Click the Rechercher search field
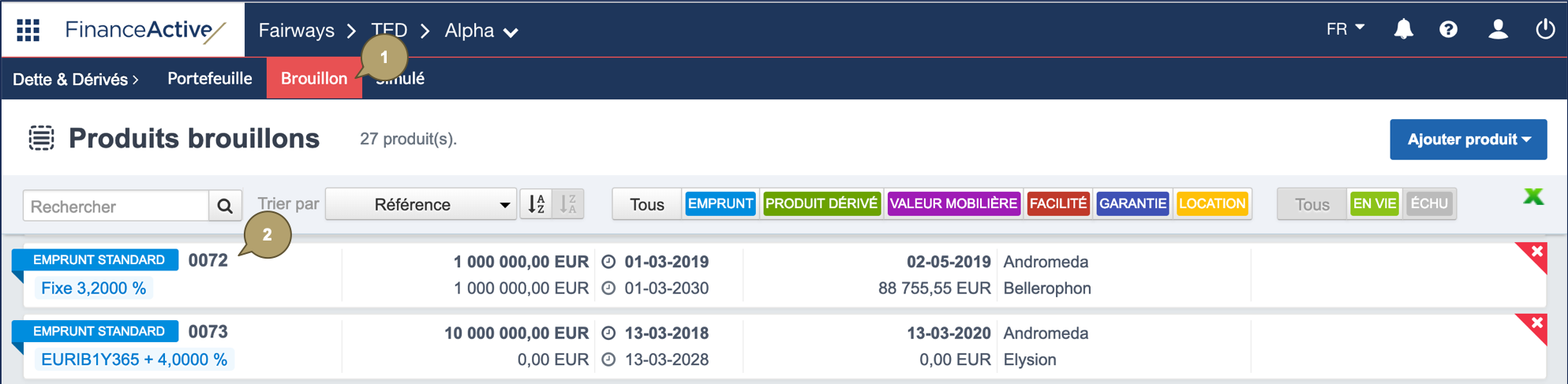This screenshot has width=1568, height=384. coord(117,207)
